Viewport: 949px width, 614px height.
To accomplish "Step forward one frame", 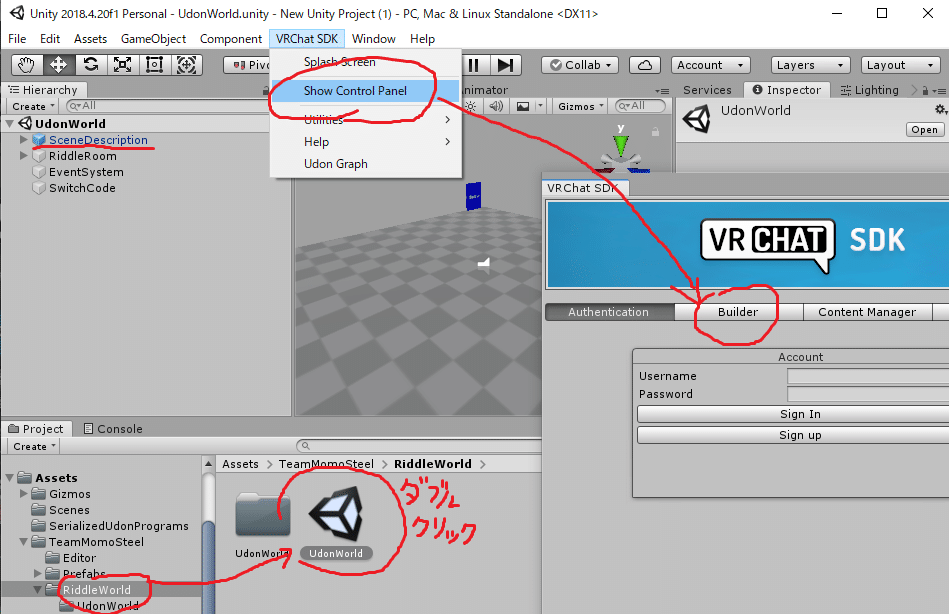I will point(505,65).
